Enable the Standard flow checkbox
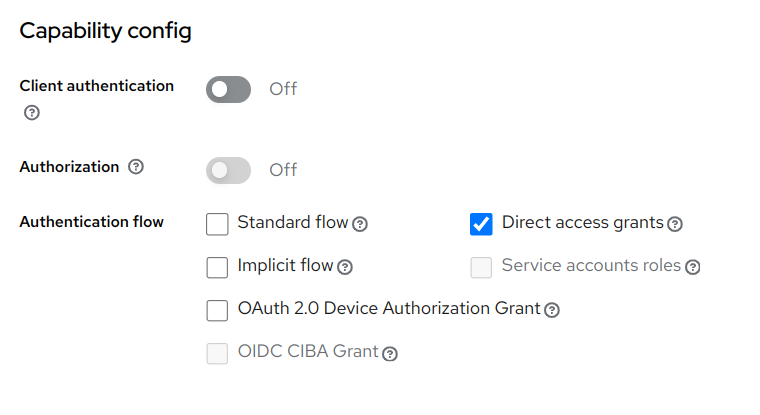Viewport: 760px width, 415px height. coord(217,224)
